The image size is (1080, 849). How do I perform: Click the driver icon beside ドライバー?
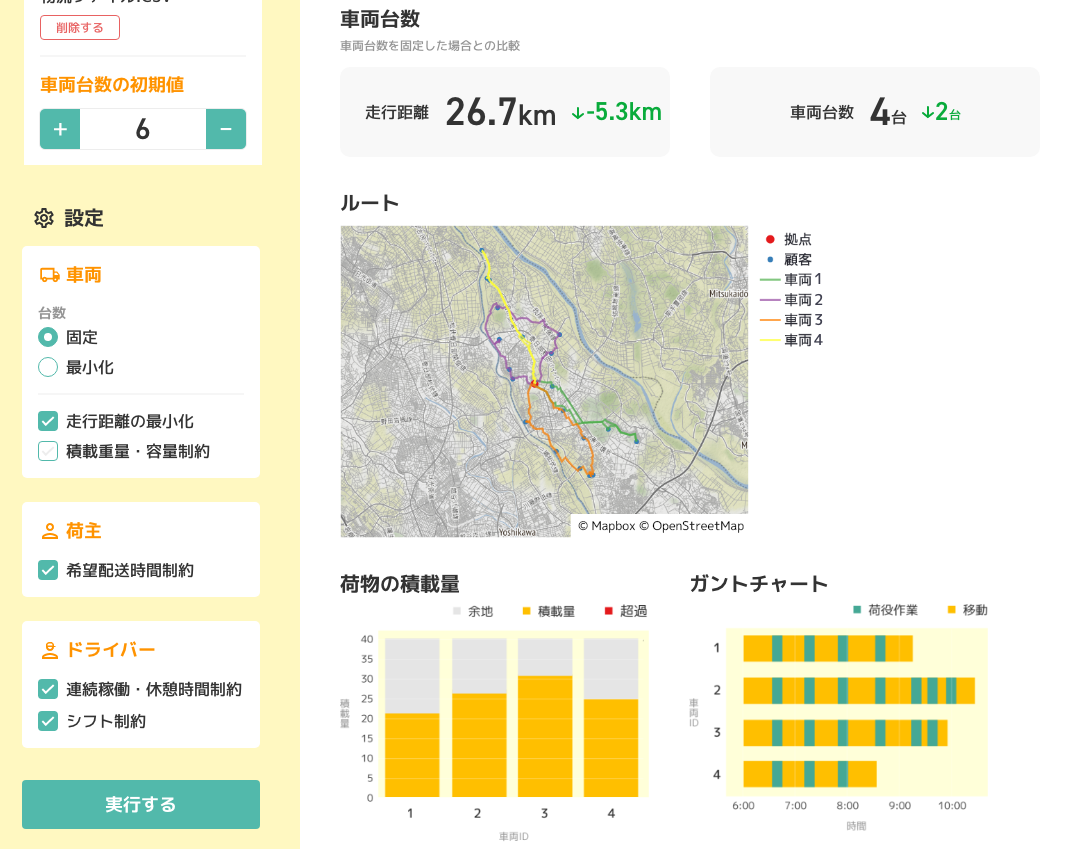pos(50,650)
